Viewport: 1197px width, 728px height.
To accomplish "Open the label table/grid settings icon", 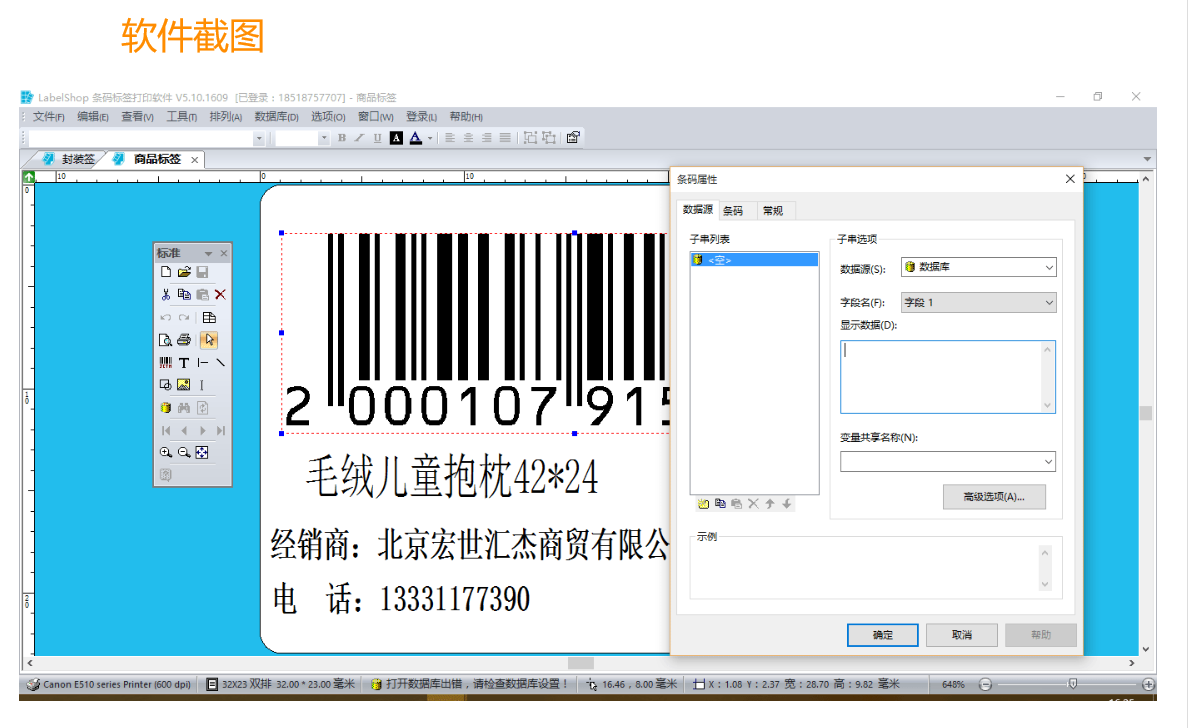I will [209, 317].
